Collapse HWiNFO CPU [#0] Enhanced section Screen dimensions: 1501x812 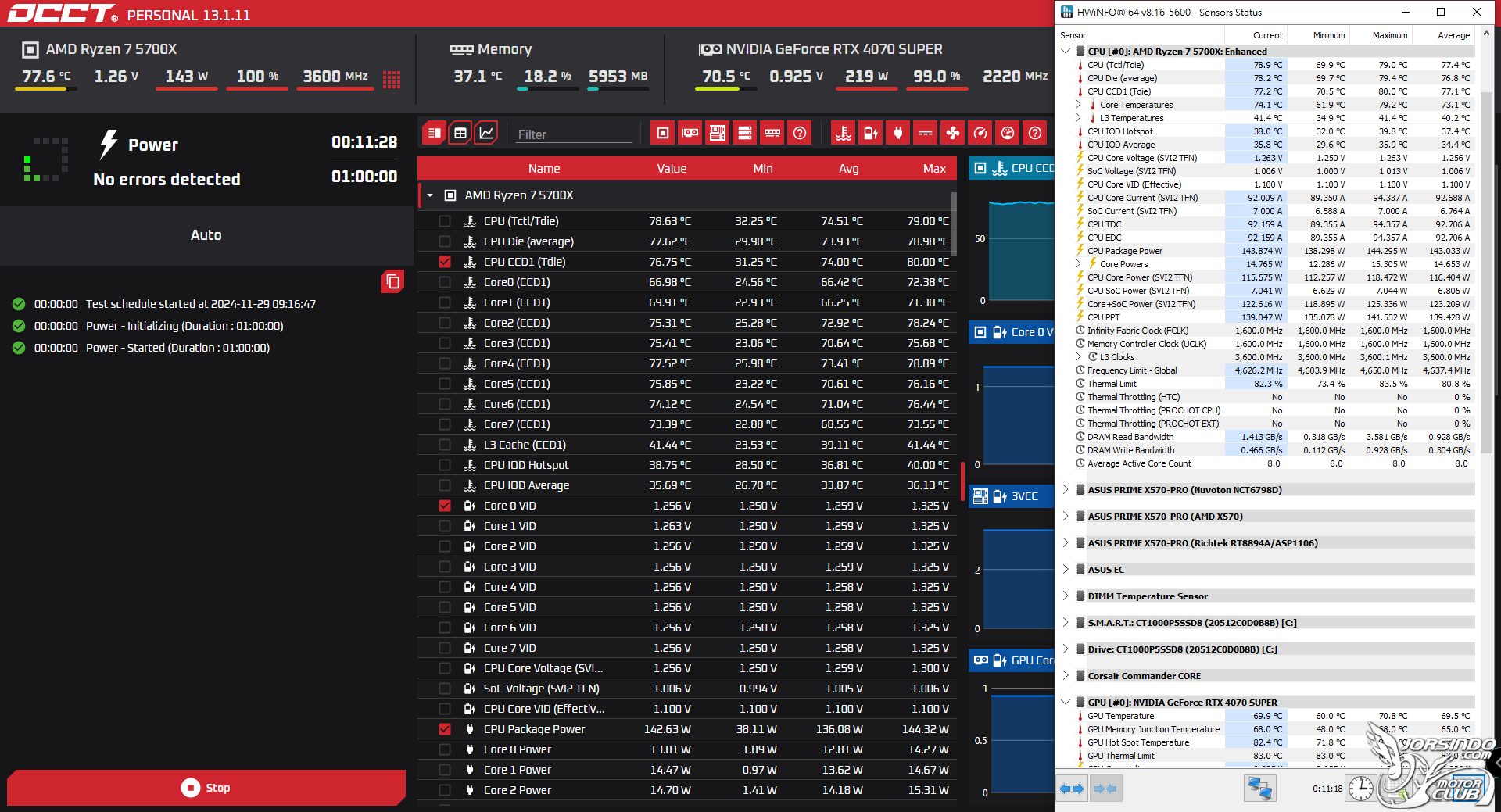coord(1066,51)
